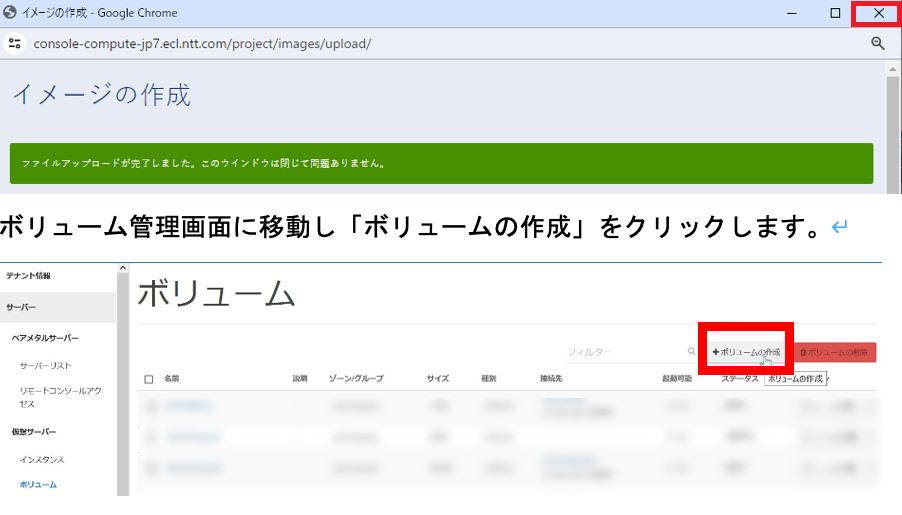Open サーバーリスト in the sidebar
Image resolution: width=902 pixels, height=515 pixels.
click(x=45, y=365)
